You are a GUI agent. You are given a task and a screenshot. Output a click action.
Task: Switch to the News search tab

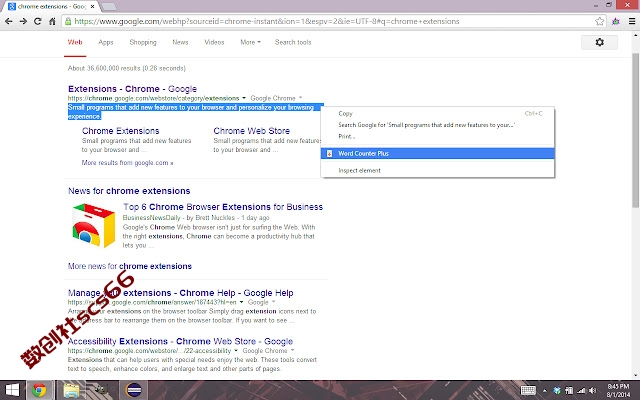tap(180, 42)
